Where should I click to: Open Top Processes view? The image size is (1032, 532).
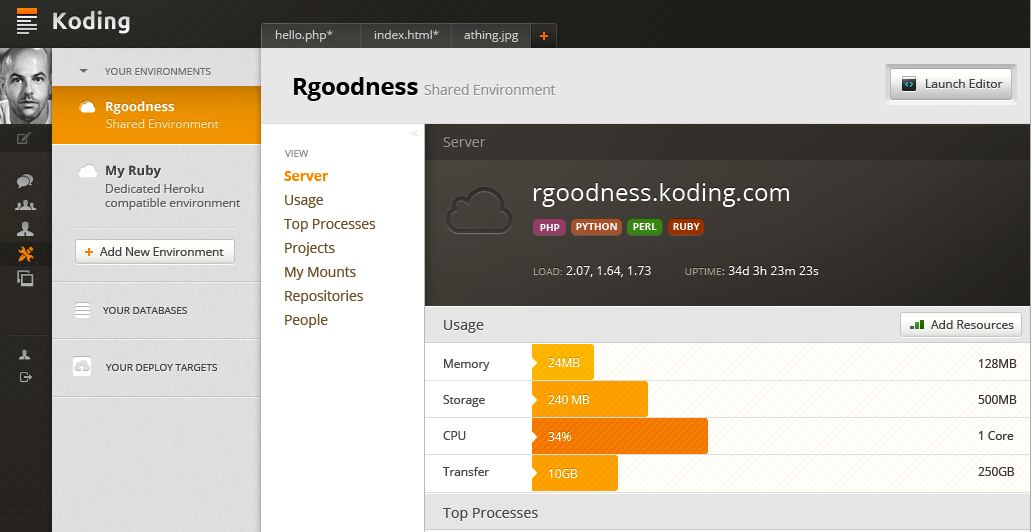point(330,224)
